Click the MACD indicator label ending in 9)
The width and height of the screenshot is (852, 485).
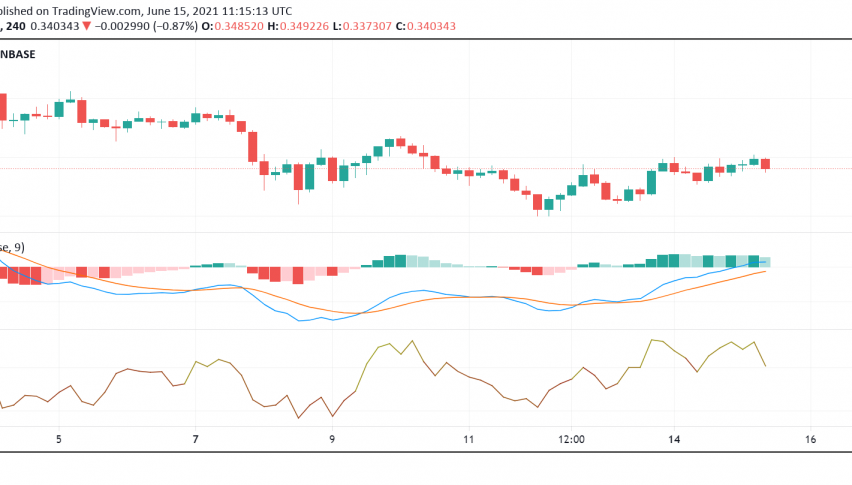12,248
